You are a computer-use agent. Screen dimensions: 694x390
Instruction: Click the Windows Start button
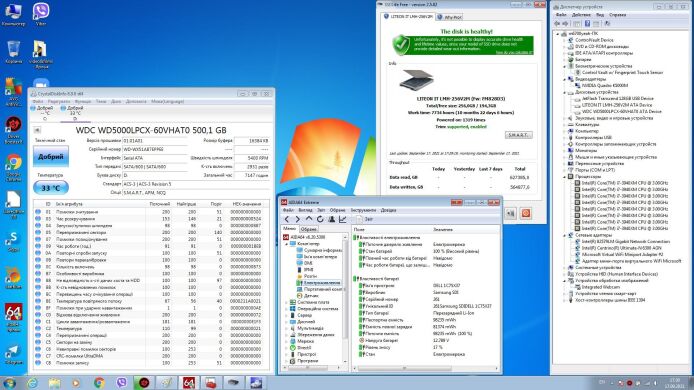(x=9, y=383)
